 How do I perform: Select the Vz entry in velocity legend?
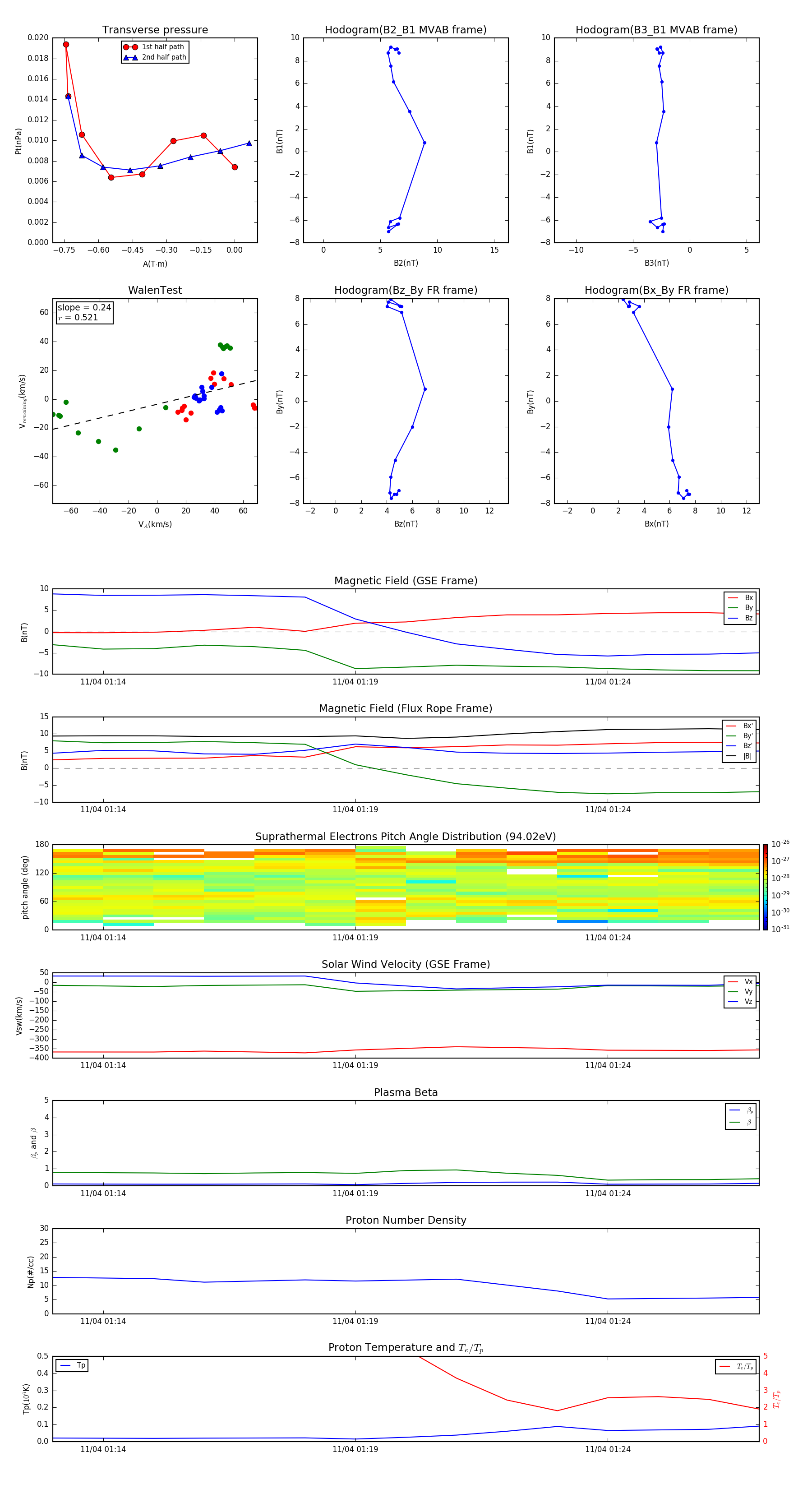[740, 1002]
